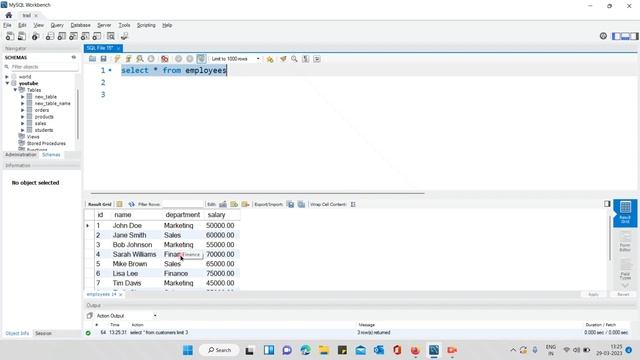Image resolution: width=640 pixels, height=360 pixels.
Task: Toggle the auto-commit mode button
Action: [201, 59]
